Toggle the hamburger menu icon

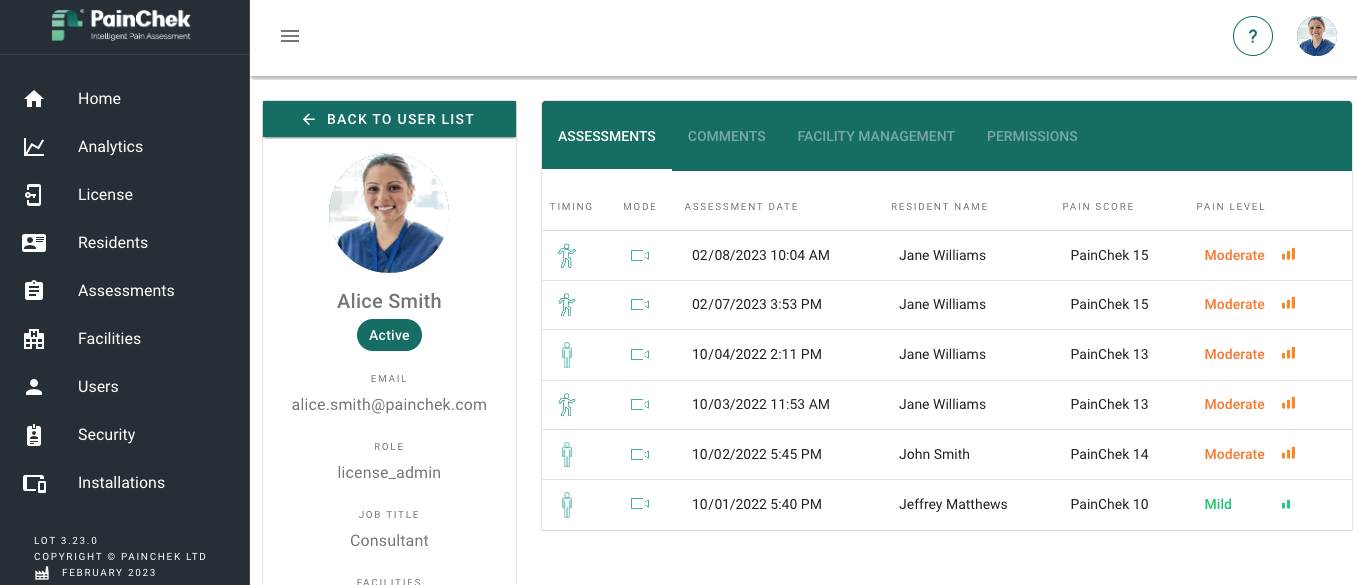tap(290, 36)
